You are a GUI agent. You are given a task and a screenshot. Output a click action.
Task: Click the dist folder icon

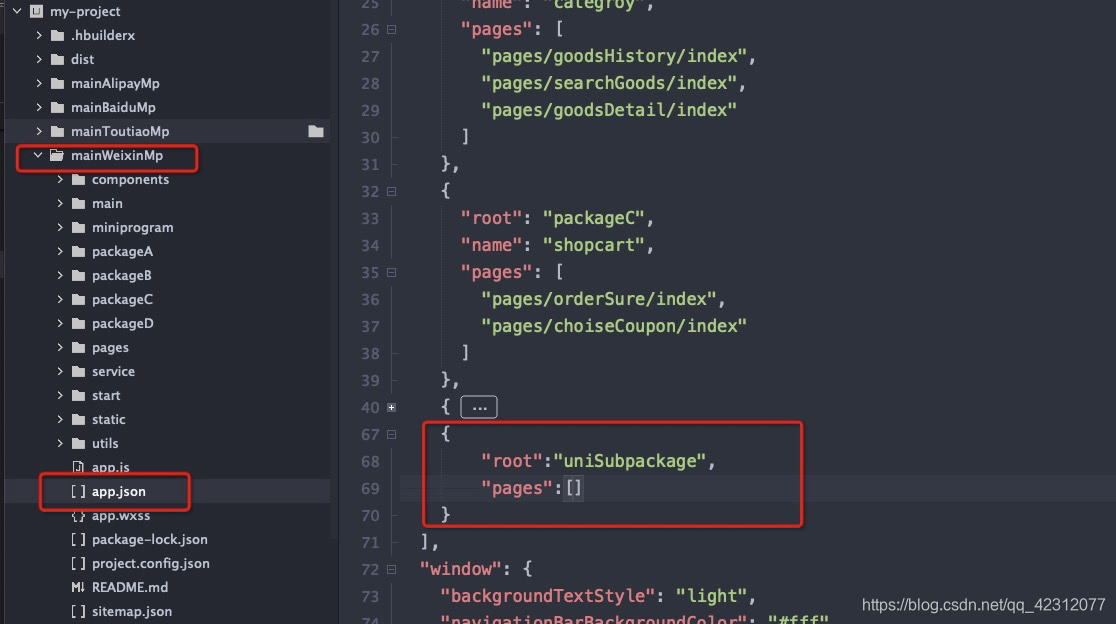tap(58, 60)
